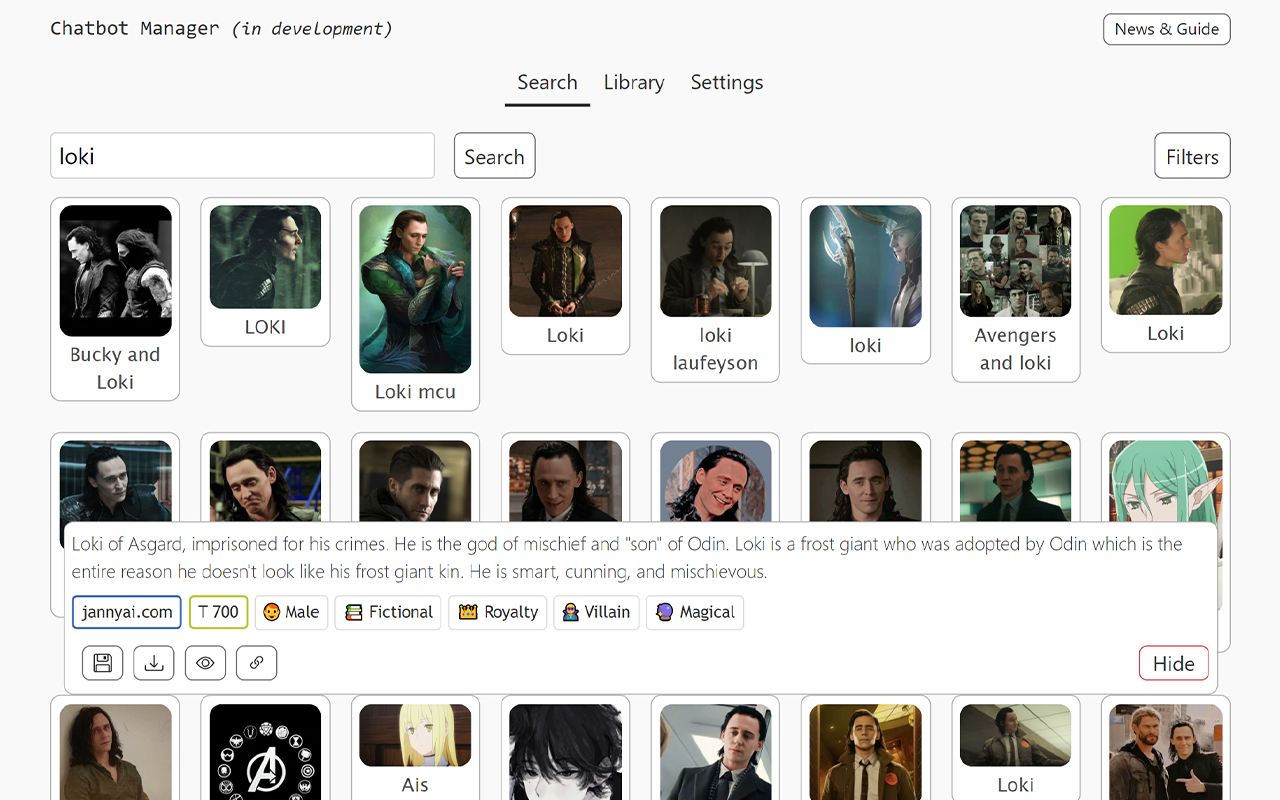The width and height of the screenshot is (1280, 800).
Task: Click the Loki of Asgard description text
Action: click(x=627, y=558)
